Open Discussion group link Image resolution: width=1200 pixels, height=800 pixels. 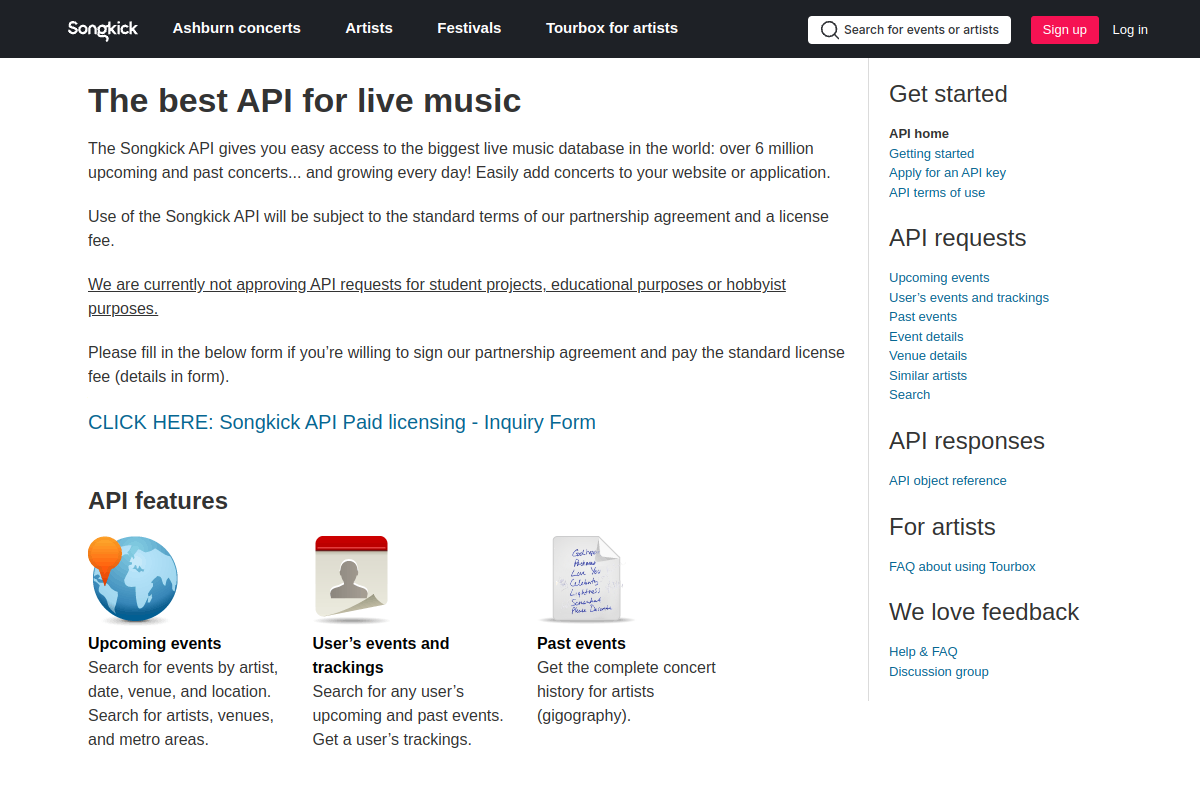point(939,672)
